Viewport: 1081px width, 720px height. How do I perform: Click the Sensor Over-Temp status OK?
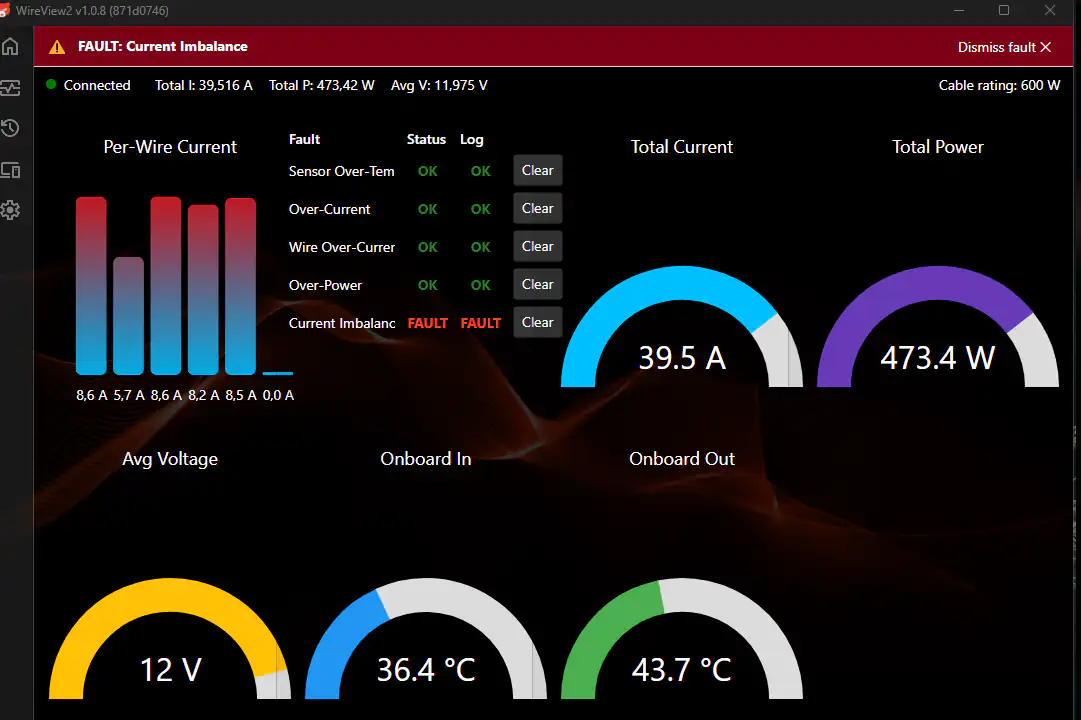pos(427,171)
